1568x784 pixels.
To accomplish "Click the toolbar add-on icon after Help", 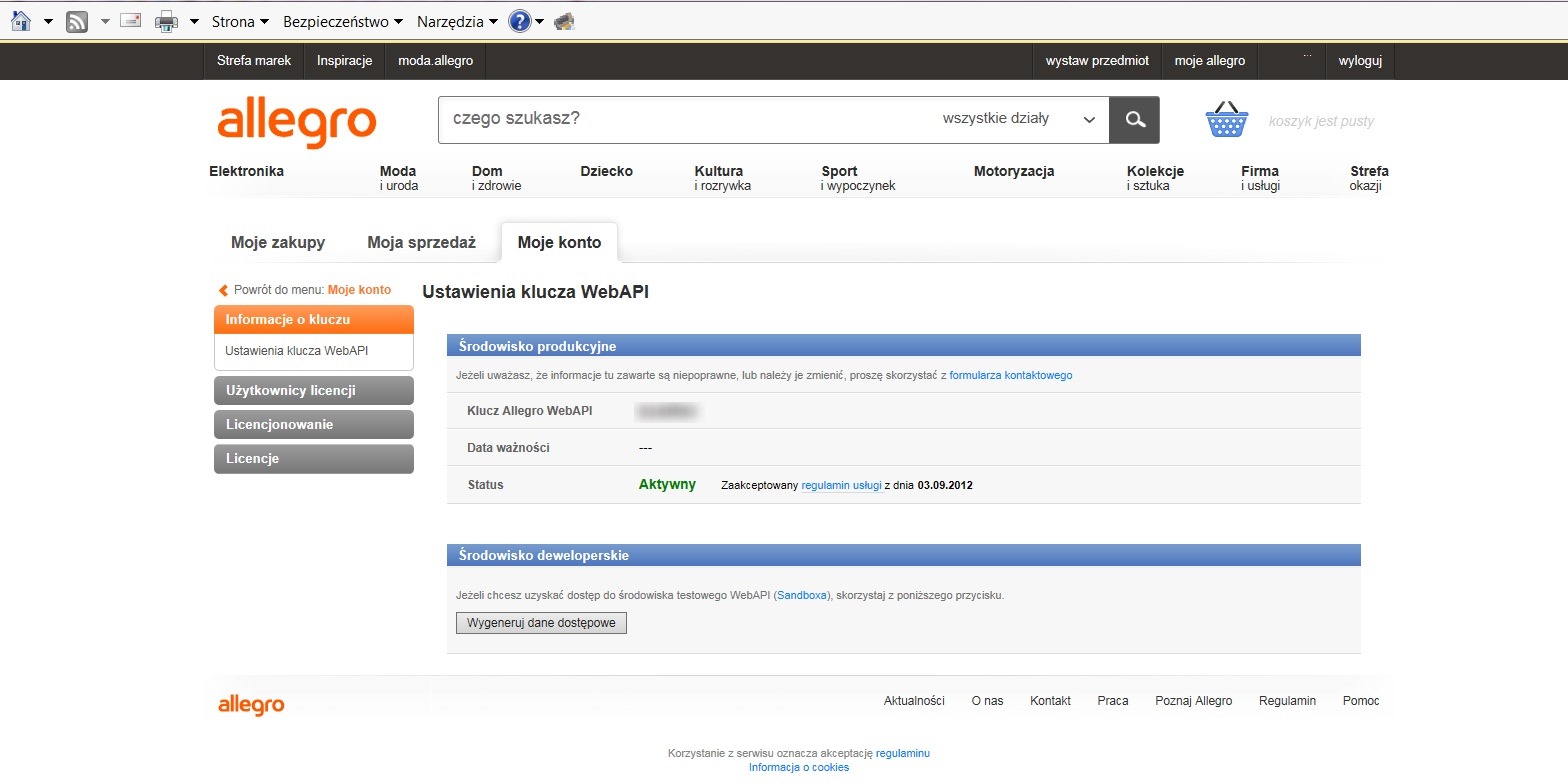I will coord(564,21).
